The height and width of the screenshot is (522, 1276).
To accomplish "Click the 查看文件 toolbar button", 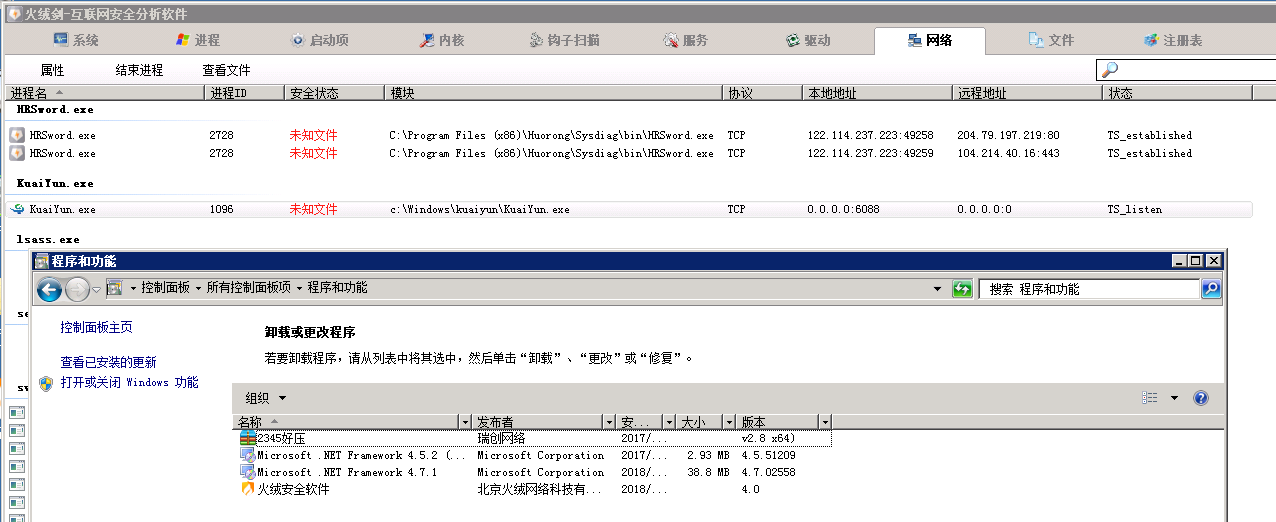I will pyautogui.click(x=226, y=70).
